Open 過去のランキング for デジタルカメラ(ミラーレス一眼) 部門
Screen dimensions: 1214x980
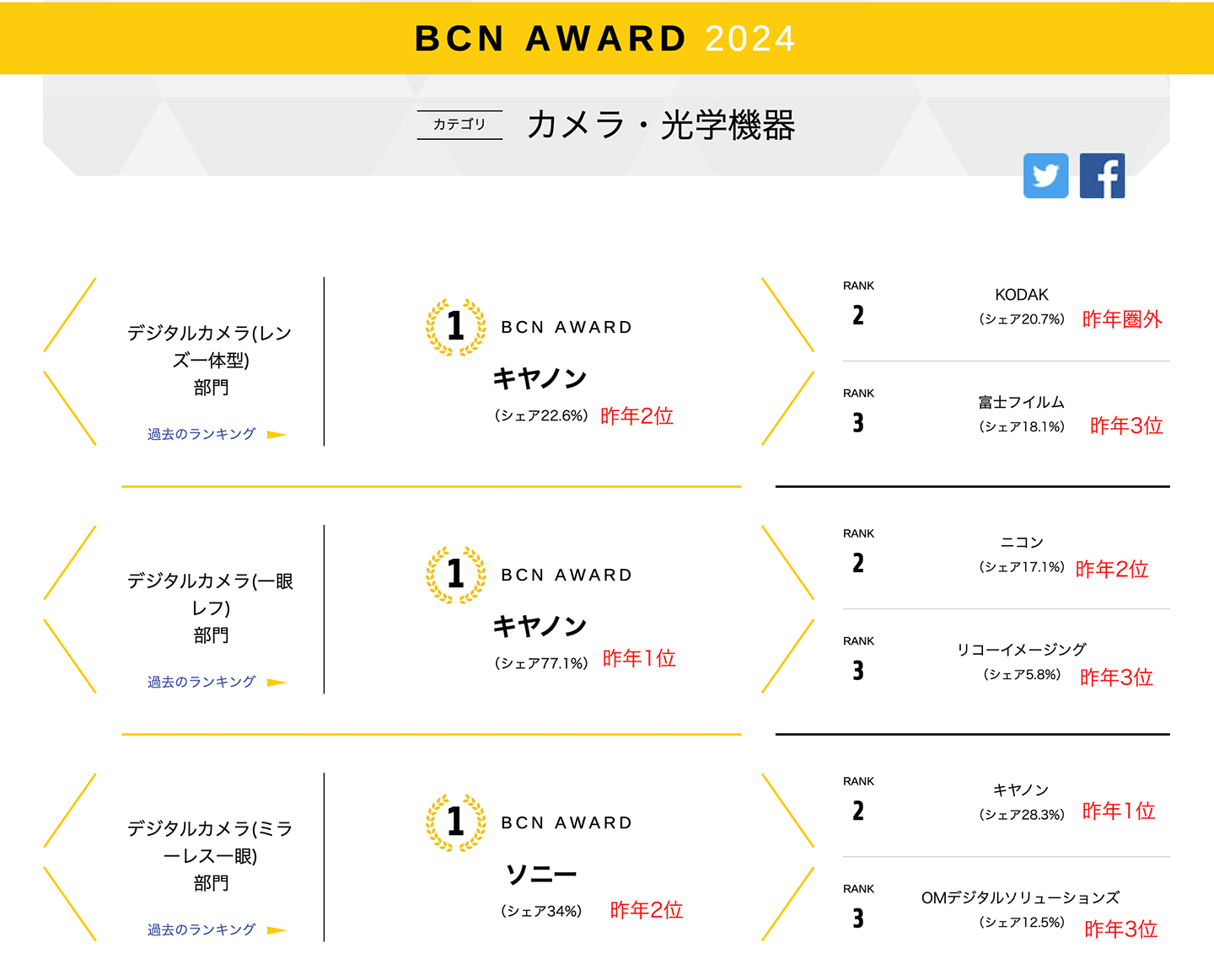point(201,929)
